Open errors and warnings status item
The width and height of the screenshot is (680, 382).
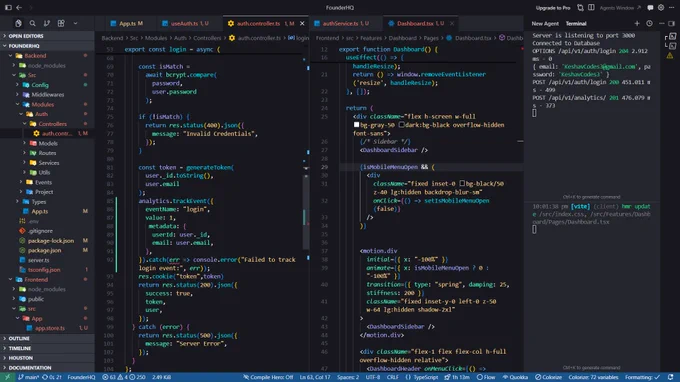124,377
